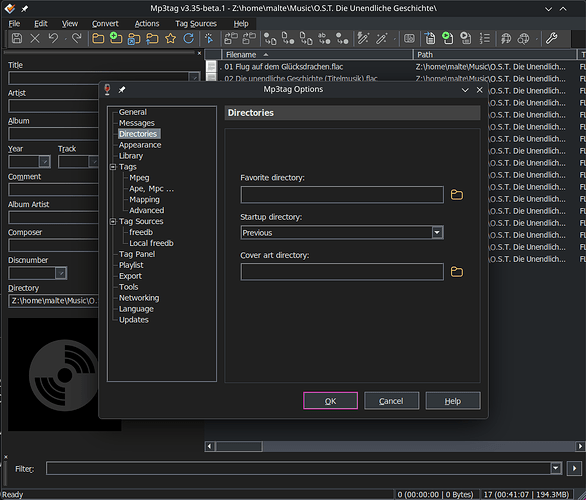Click the Actions pencil-with-lightning toolbar icon
This screenshot has height=500, width=586.
click(x=363, y=38)
